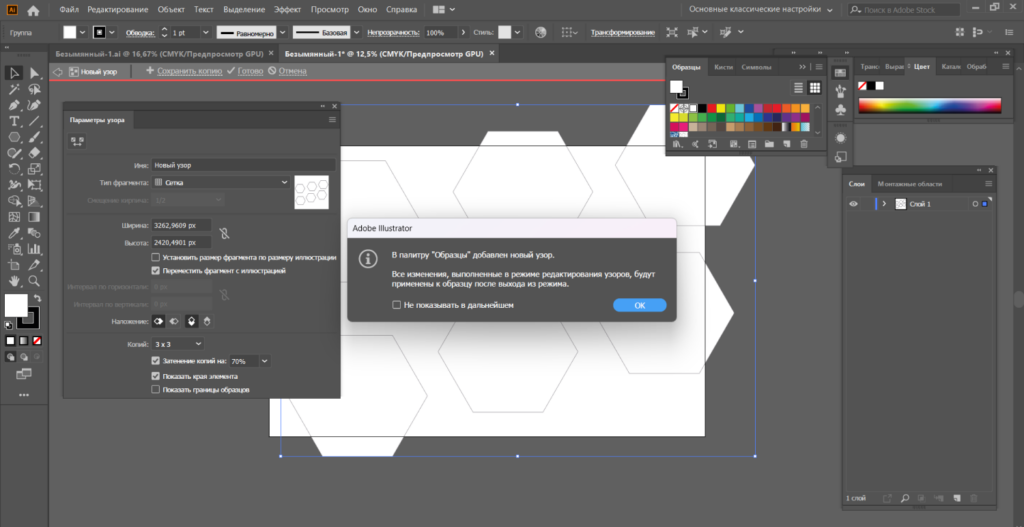The height and width of the screenshot is (527, 1024).
Task: Open workspace 'Основные классические настройки' dropdown
Action: 761,10
